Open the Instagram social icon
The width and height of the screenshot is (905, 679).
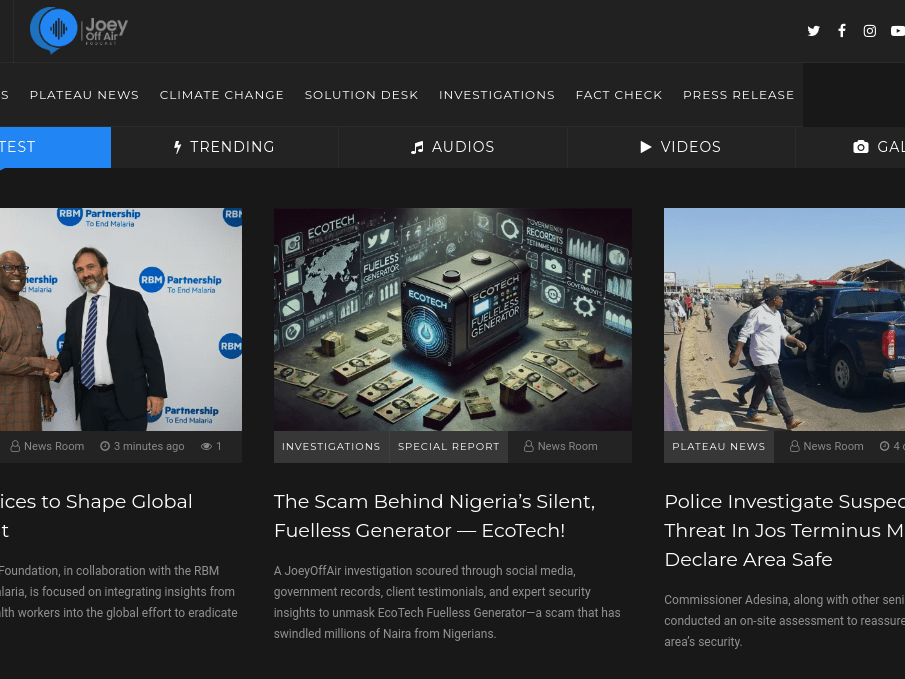[x=869, y=31]
